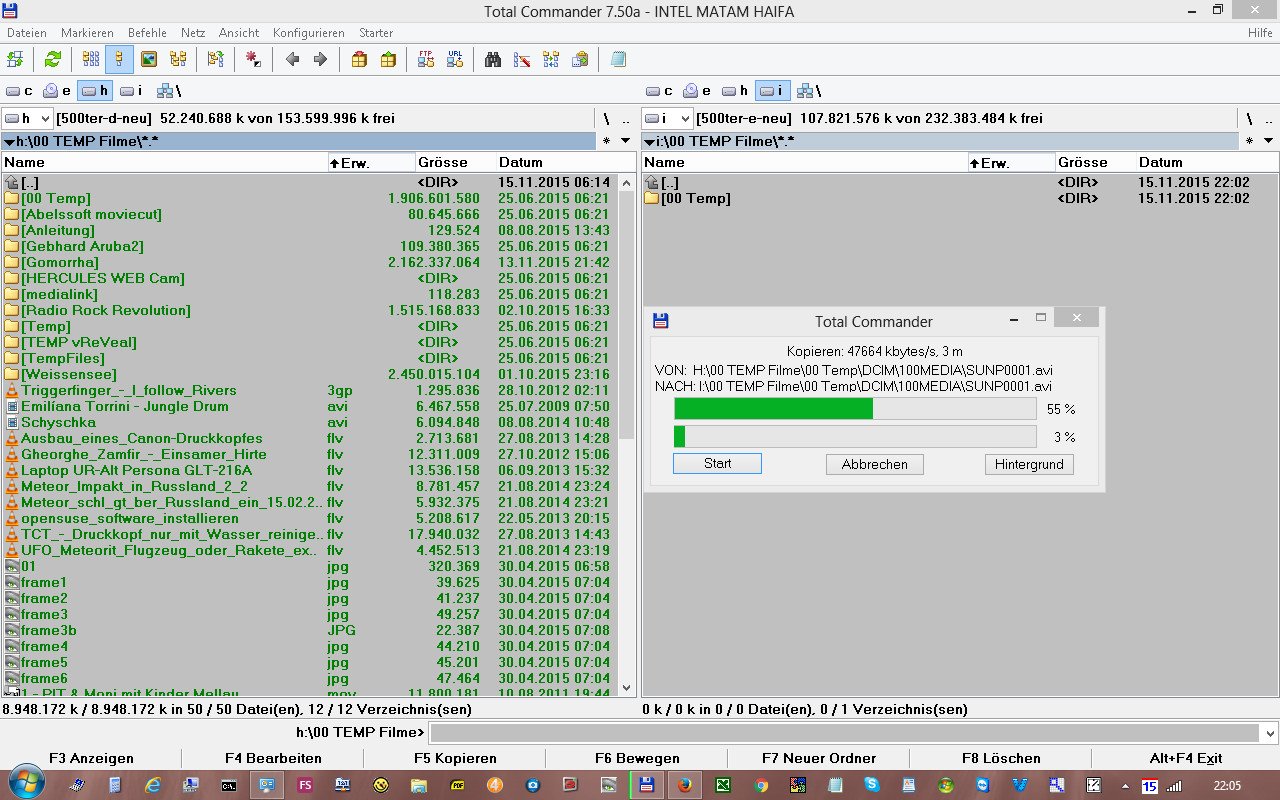The width and height of the screenshot is (1280, 800).
Task: Open file search with the binoculars icon
Action: [x=493, y=59]
